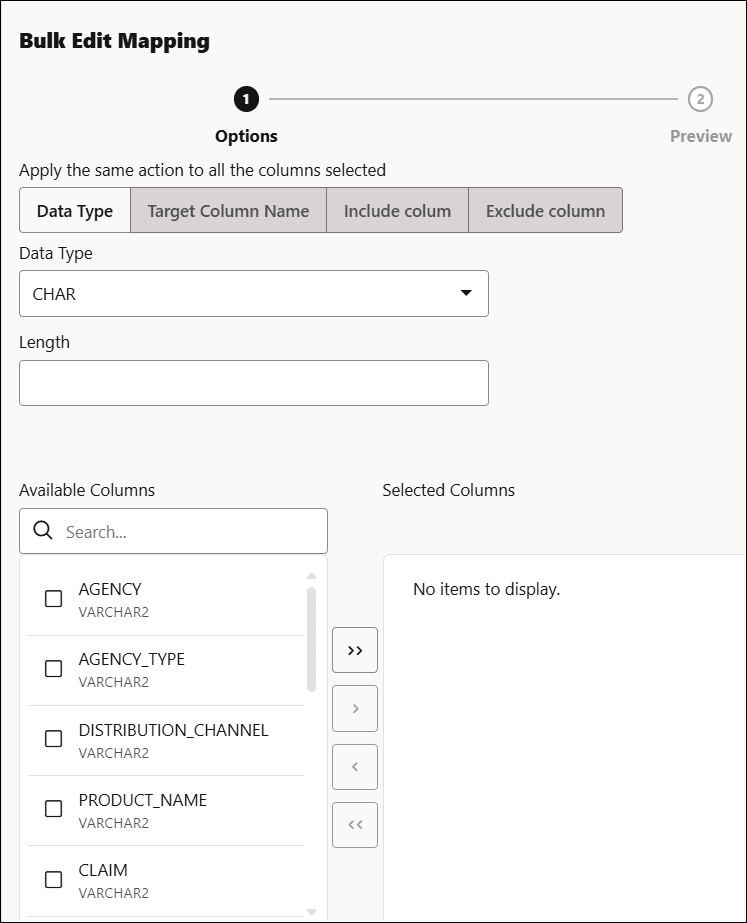Click the move selected right arrow button
The height and width of the screenshot is (923, 747).
(354, 708)
